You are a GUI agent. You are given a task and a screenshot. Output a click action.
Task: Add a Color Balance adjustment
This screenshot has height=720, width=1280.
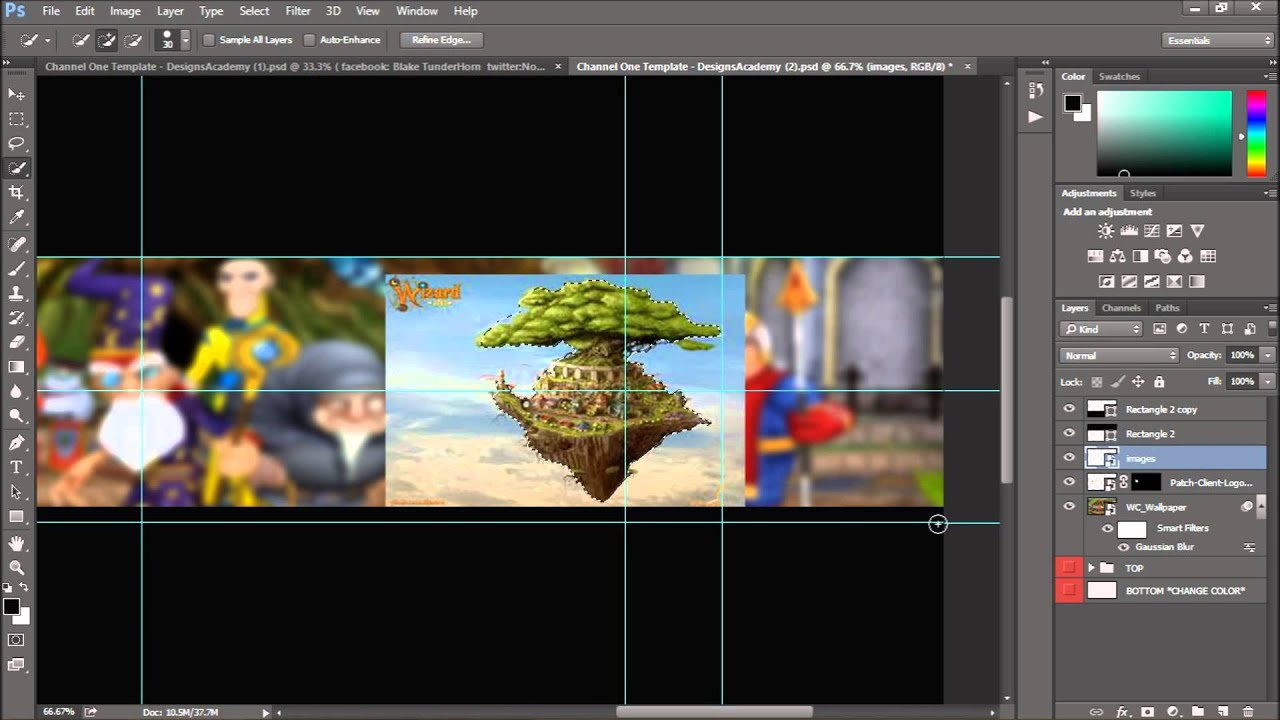1118,256
